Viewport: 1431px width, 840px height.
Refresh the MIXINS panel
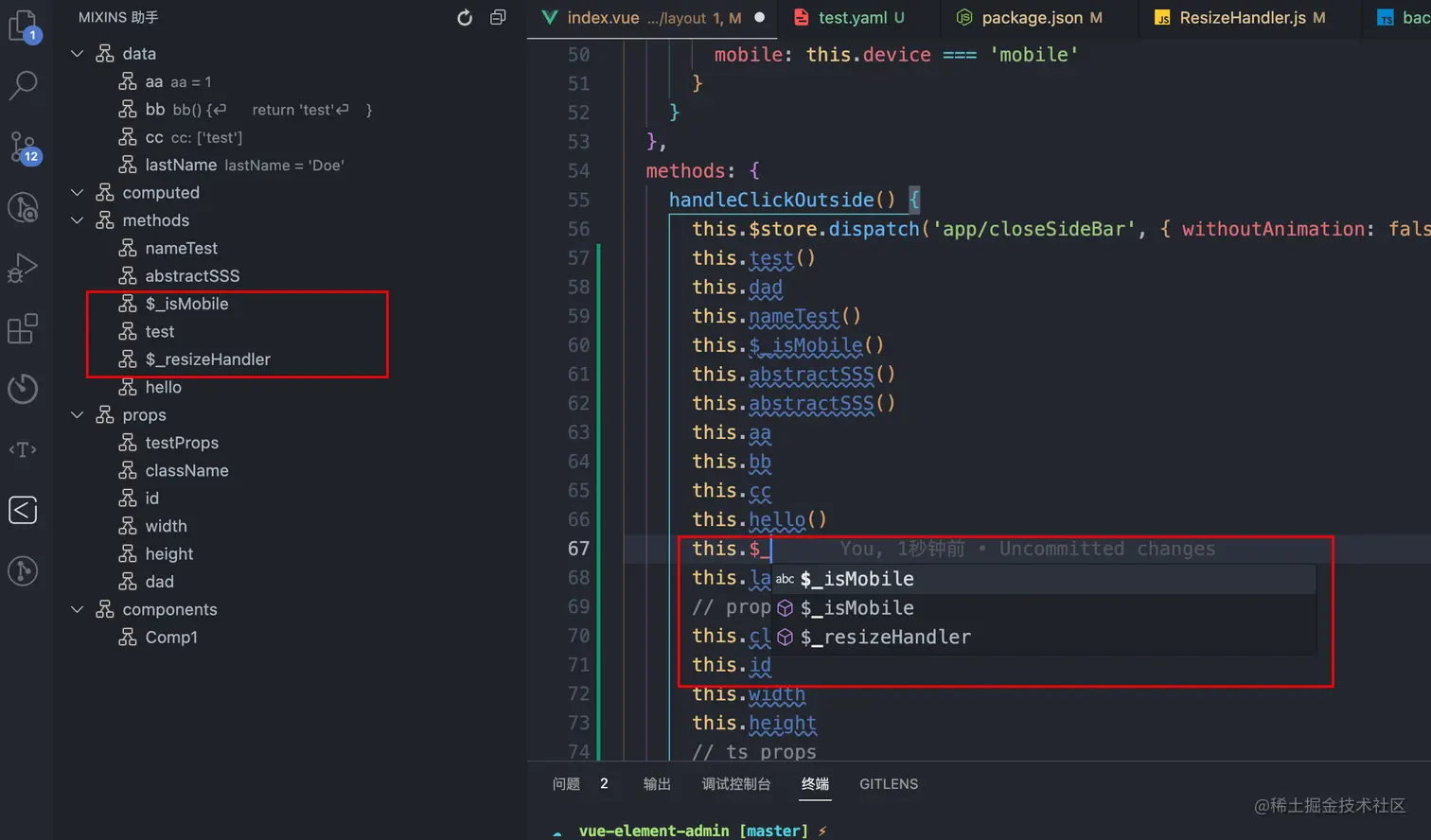(x=465, y=18)
